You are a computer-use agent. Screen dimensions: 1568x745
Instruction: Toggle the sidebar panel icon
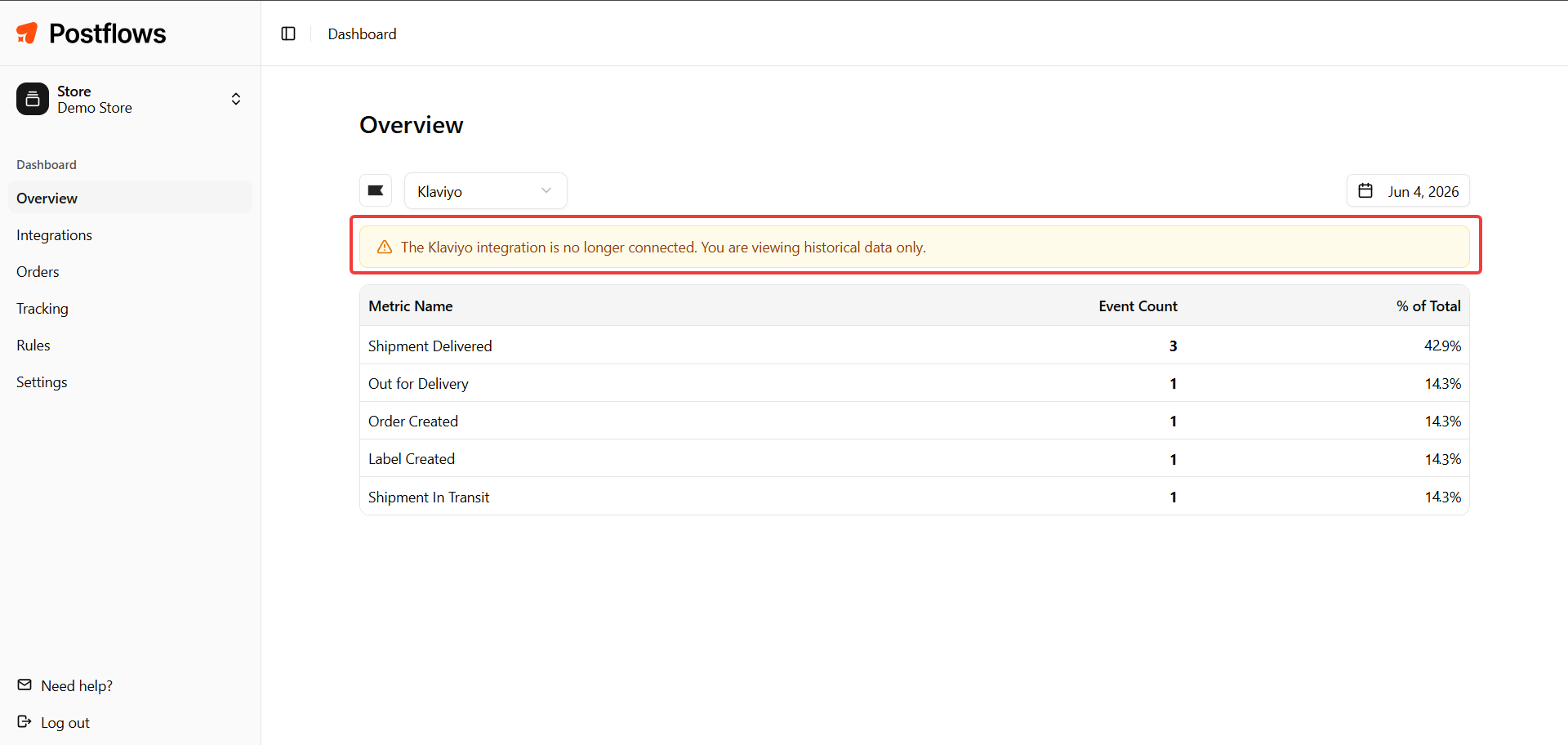(288, 33)
